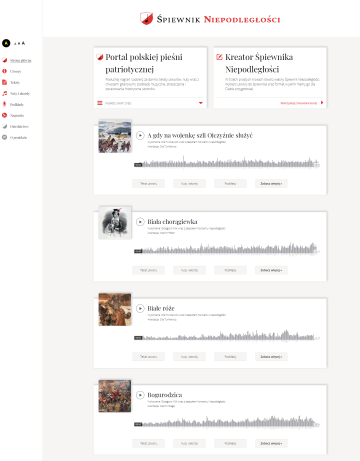The image size is (360, 461).
Task: Play the song A gdy na wojenkę szli
Action: (140, 135)
